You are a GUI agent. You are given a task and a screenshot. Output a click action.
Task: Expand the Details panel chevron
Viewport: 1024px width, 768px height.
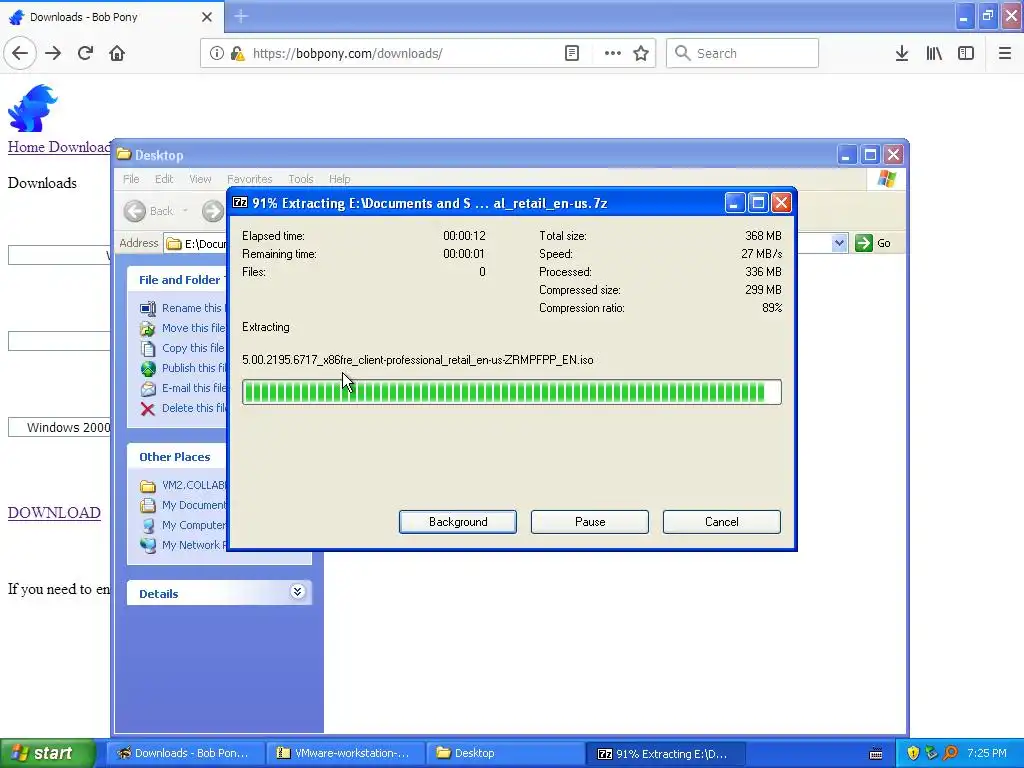point(297,592)
